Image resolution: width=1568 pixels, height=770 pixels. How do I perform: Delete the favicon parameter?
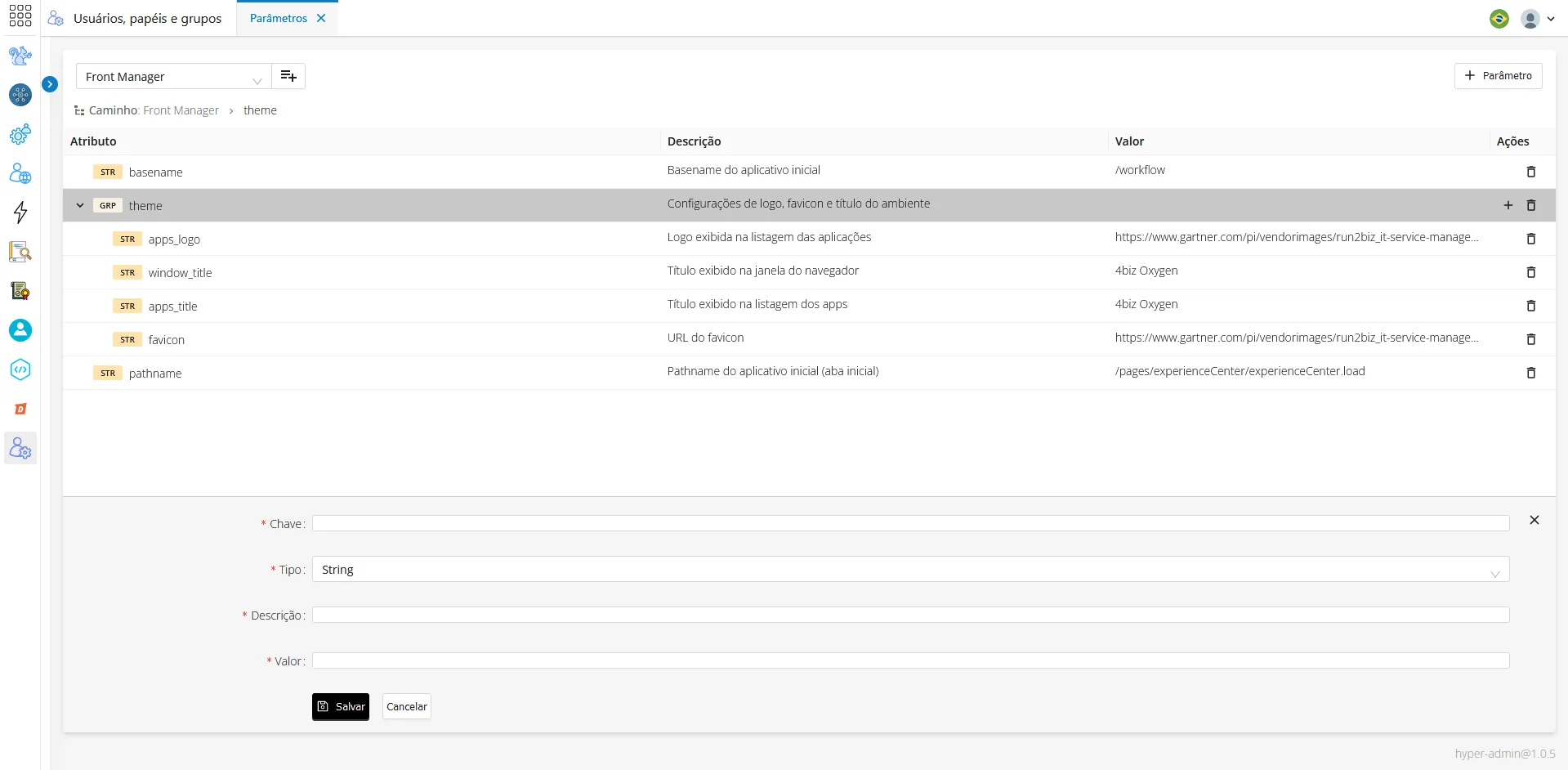tap(1531, 339)
